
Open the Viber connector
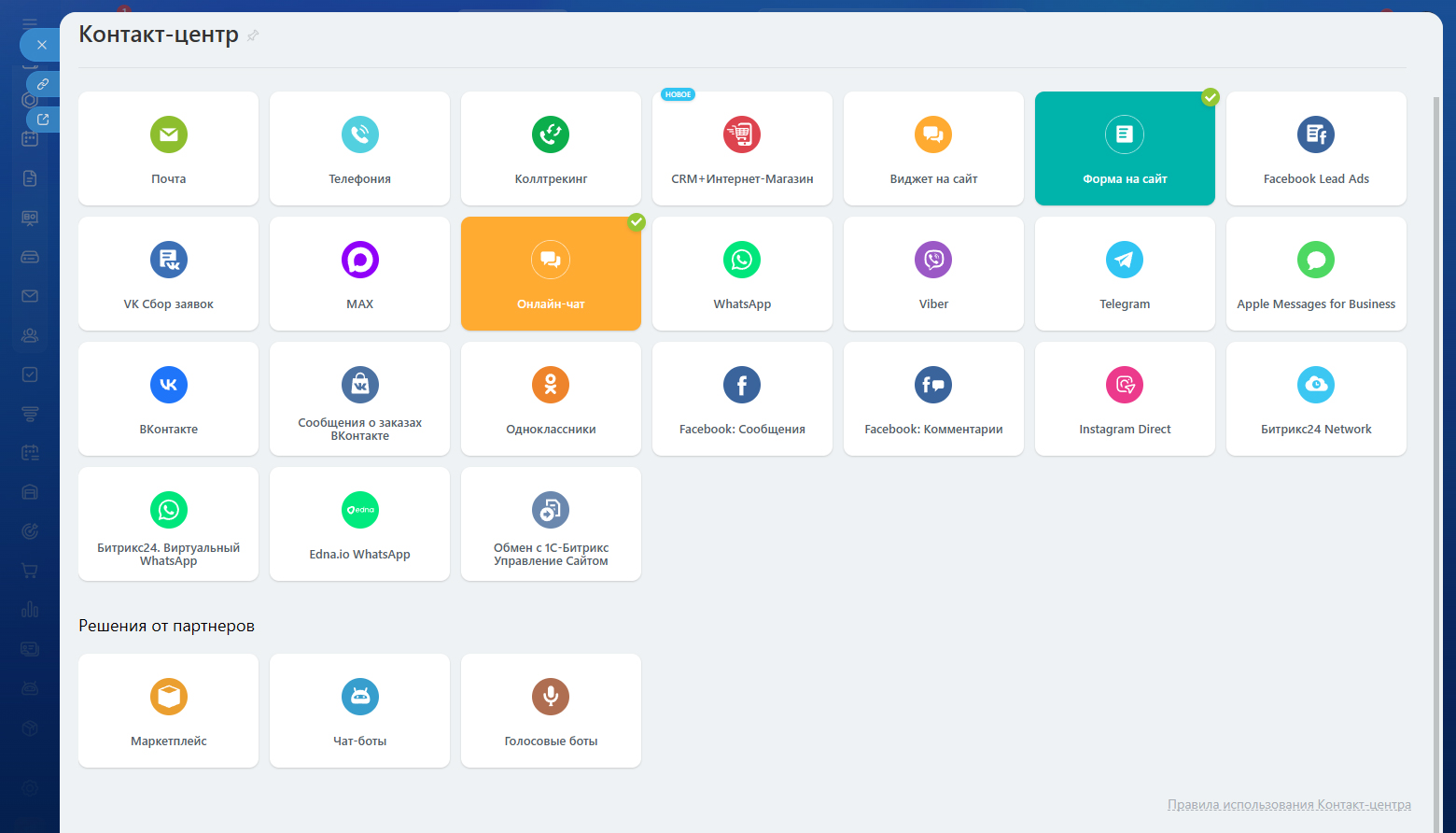point(933,274)
